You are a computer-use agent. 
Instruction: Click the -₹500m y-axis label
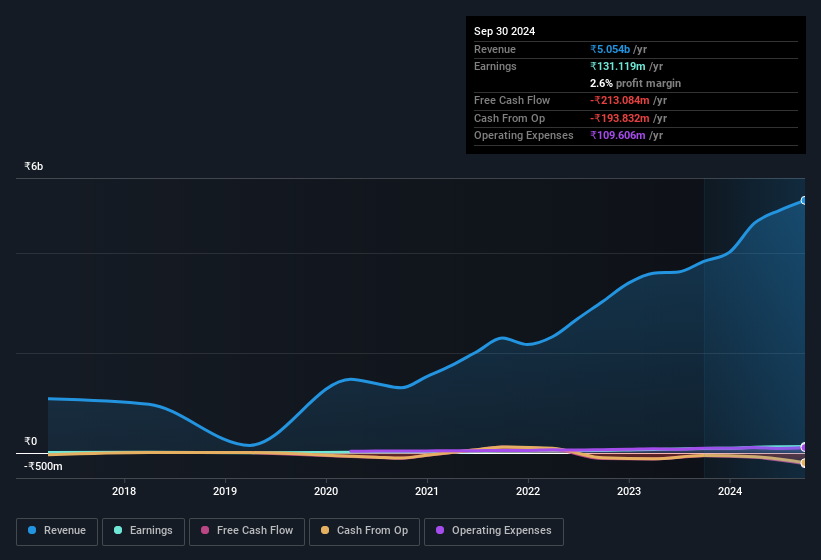(x=43, y=466)
